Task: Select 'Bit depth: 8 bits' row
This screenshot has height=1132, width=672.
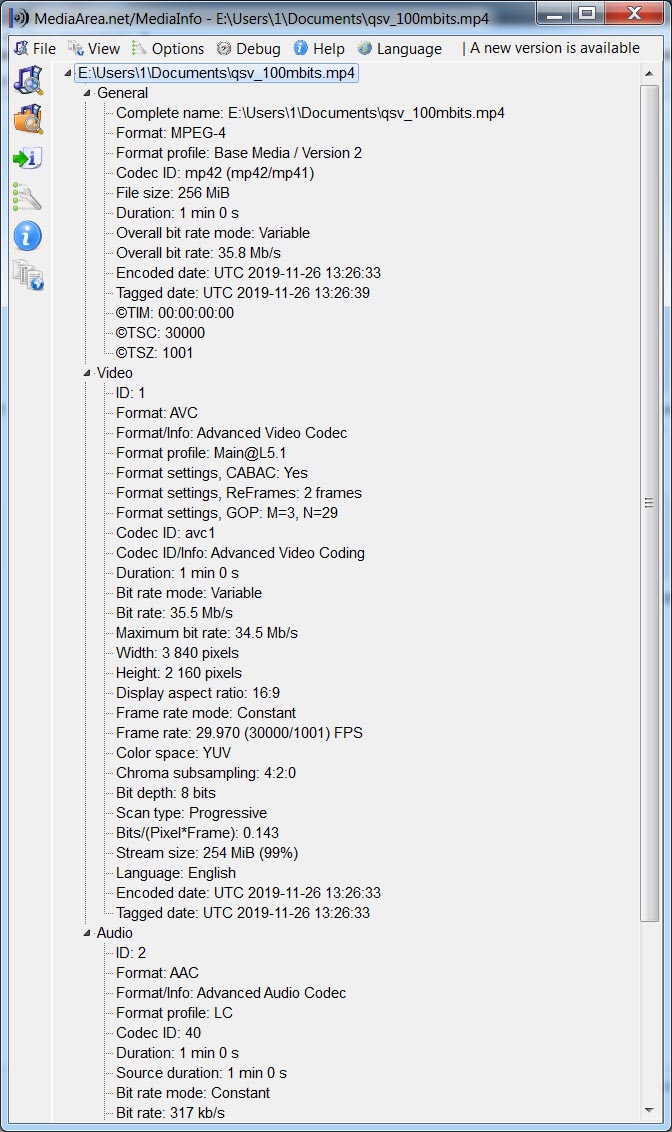Action: (166, 793)
